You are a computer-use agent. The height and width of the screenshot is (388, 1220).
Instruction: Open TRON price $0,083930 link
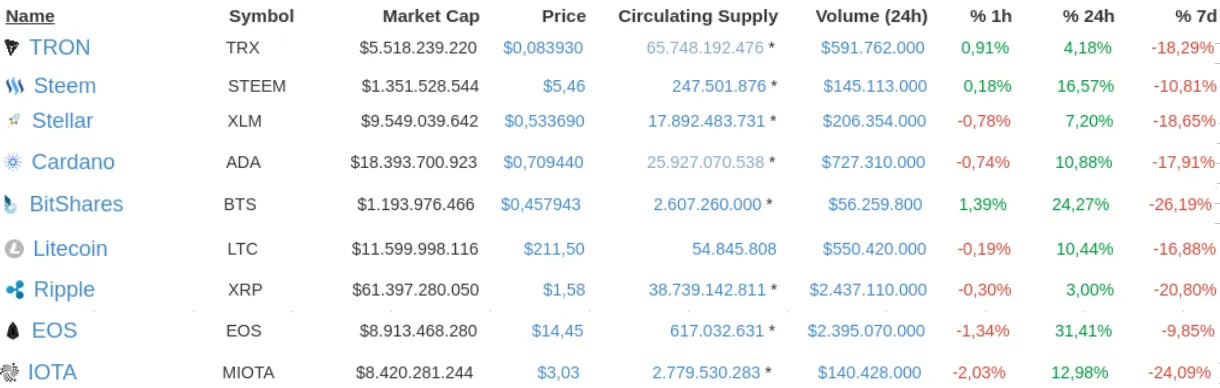pyautogui.click(x=543, y=47)
